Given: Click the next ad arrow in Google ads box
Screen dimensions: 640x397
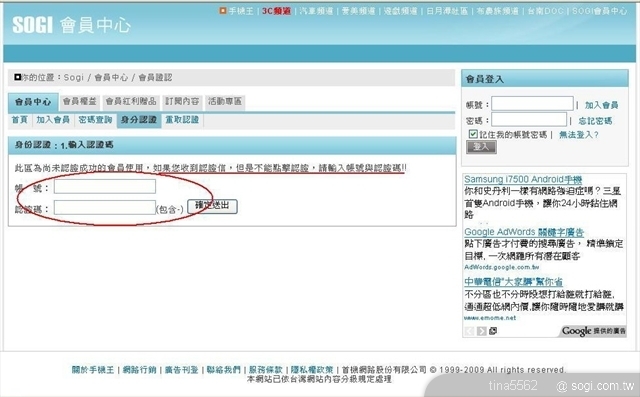Looking at the screenshot, I should (482, 331).
